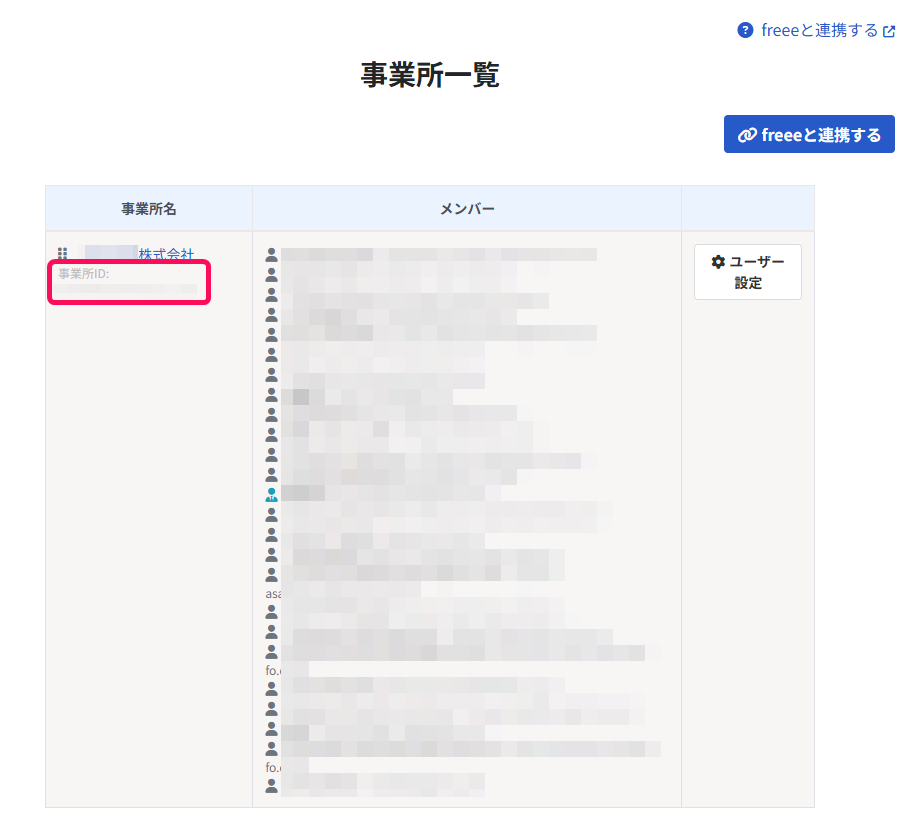This screenshot has width=924, height=839.
Task: Click the teal highlighted member icon
Action: click(271, 494)
